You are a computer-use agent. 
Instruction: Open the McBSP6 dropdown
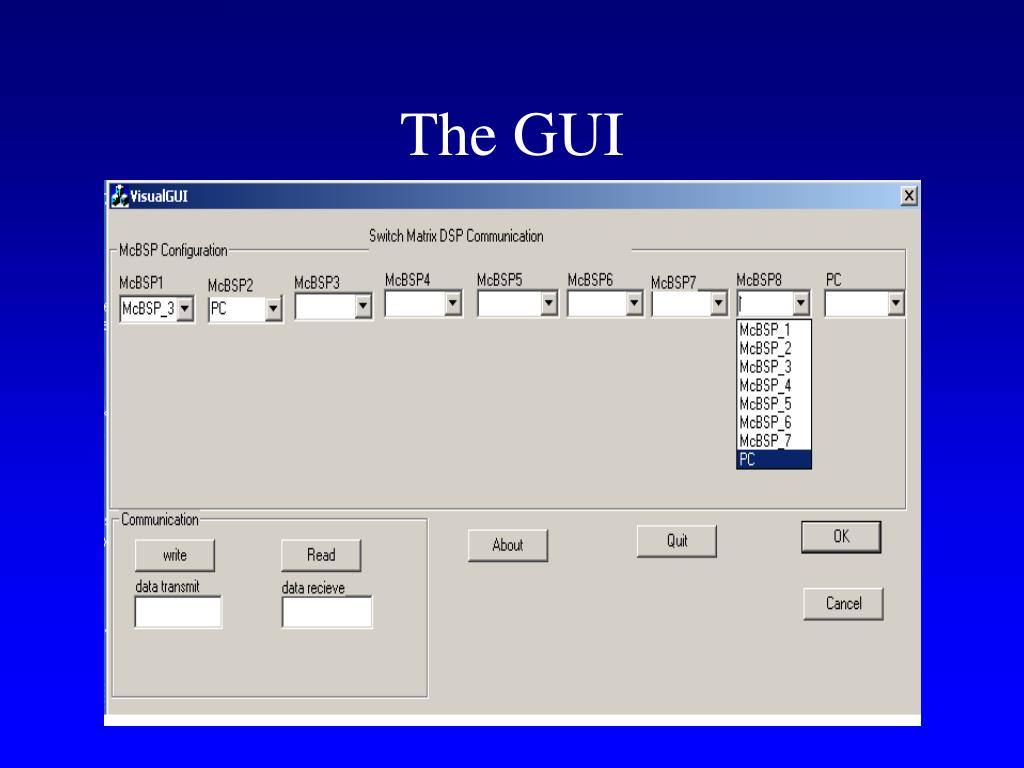tap(633, 303)
